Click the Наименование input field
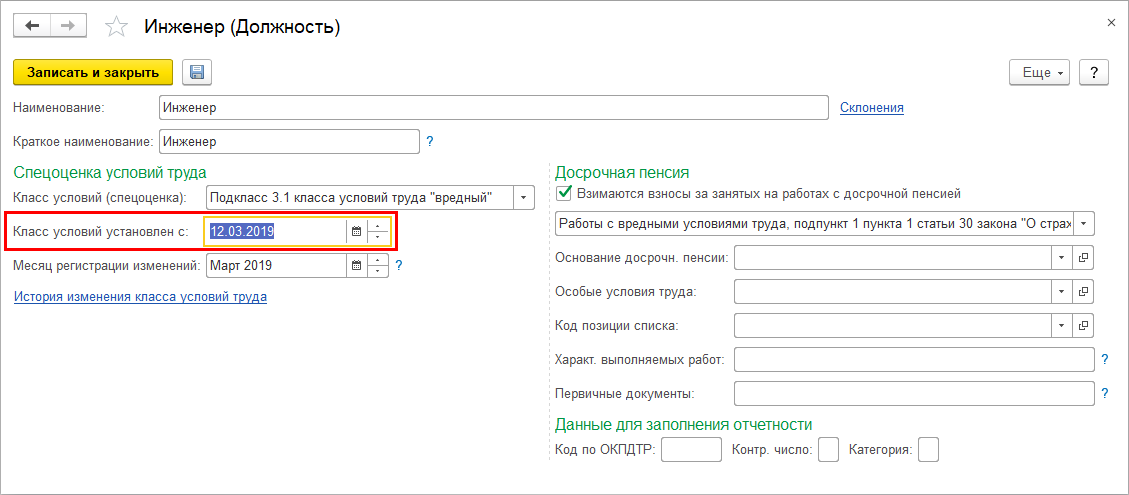This screenshot has height=495, width=1129. point(493,107)
